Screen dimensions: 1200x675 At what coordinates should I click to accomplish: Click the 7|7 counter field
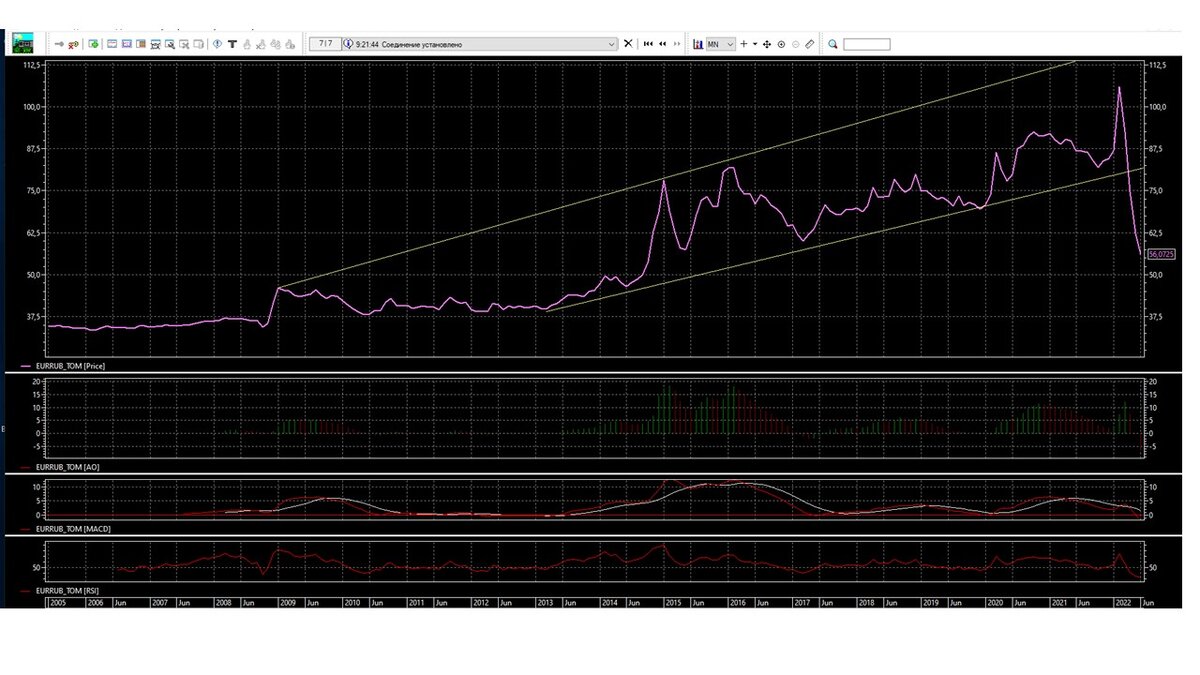coord(325,44)
